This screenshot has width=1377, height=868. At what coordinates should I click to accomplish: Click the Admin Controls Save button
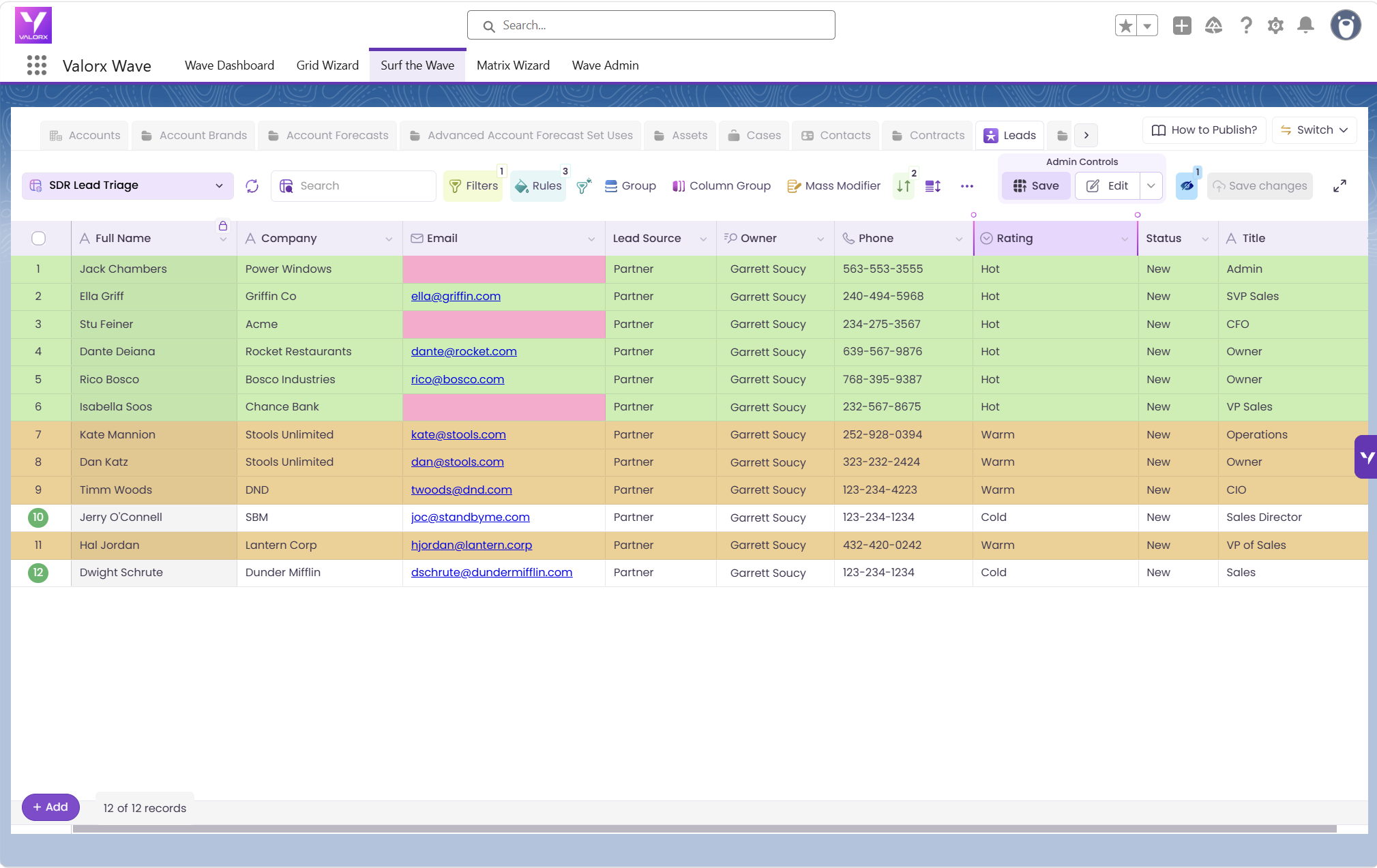click(x=1036, y=186)
